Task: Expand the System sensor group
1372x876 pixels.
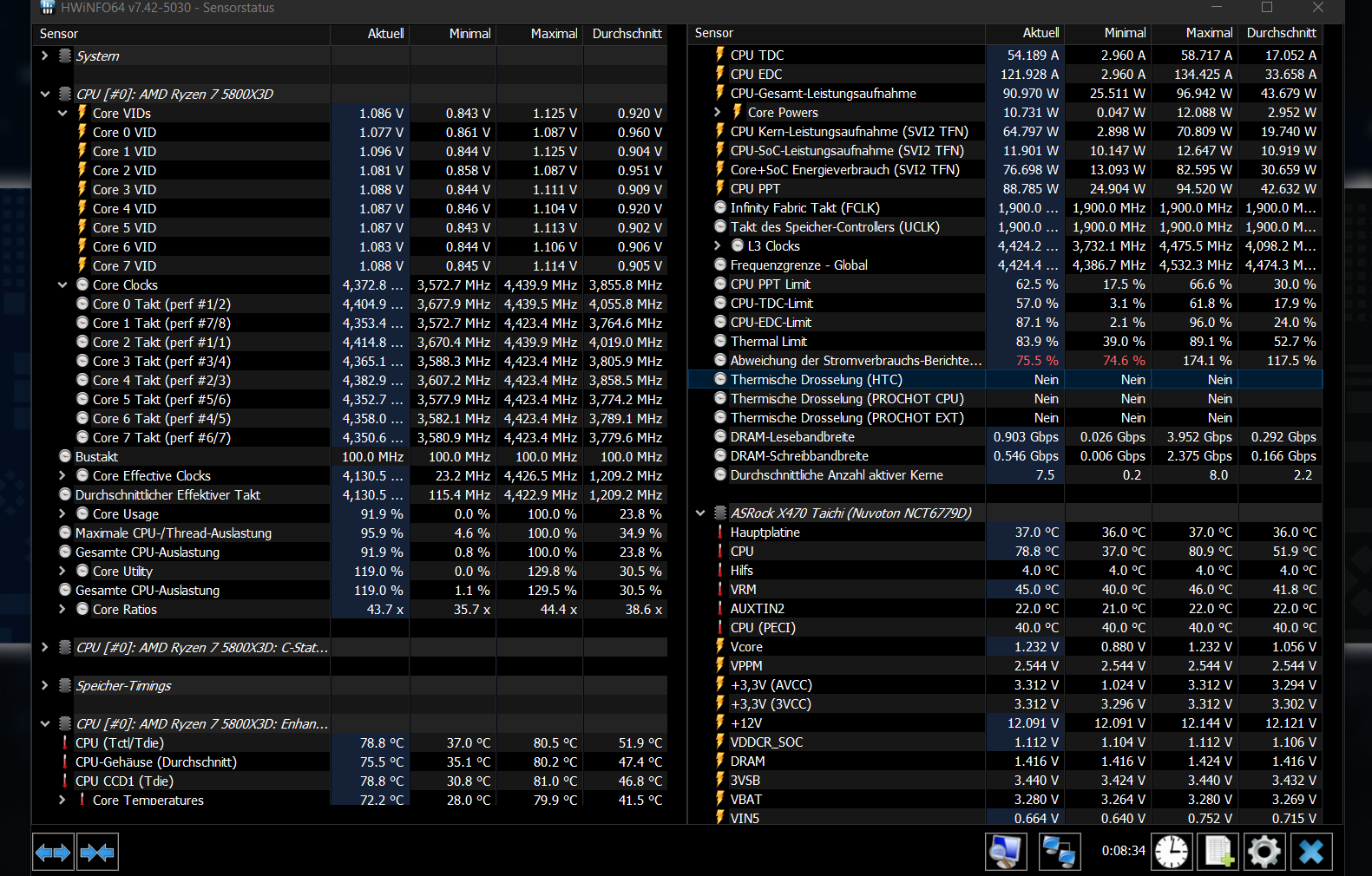Action: [45, 56]
